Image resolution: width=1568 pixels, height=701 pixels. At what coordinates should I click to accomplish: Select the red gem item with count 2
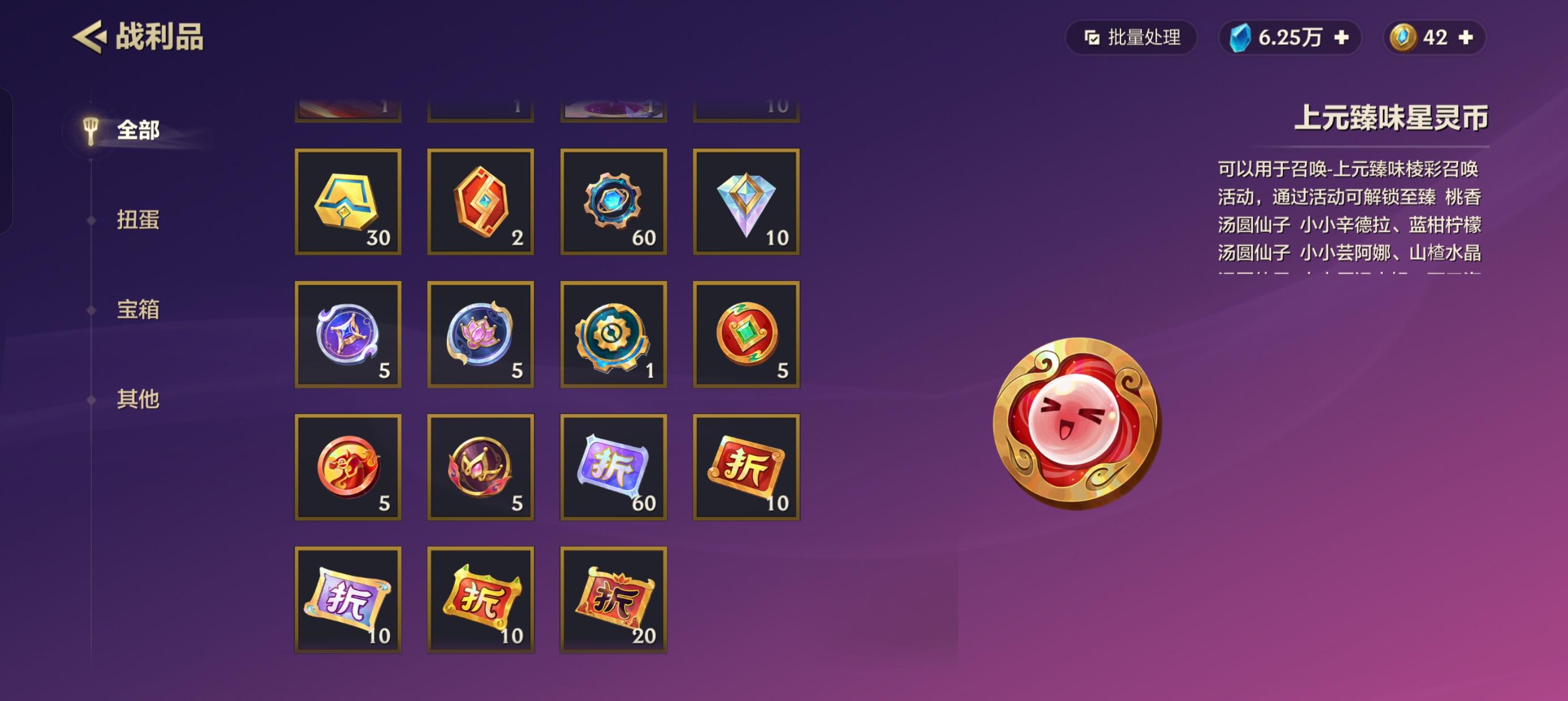(480, 201)
